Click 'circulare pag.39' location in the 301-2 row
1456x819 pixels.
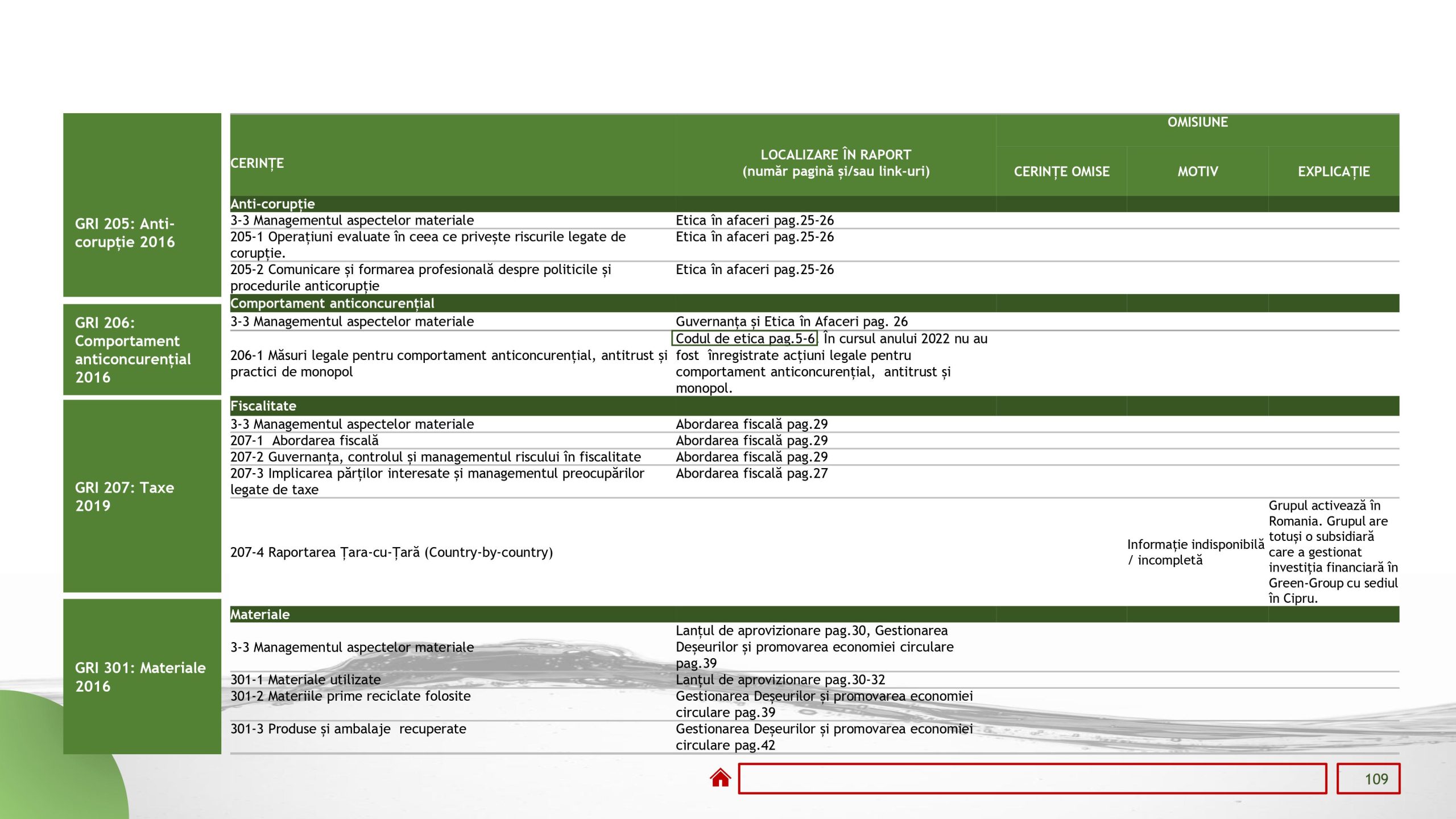point(725,712)
